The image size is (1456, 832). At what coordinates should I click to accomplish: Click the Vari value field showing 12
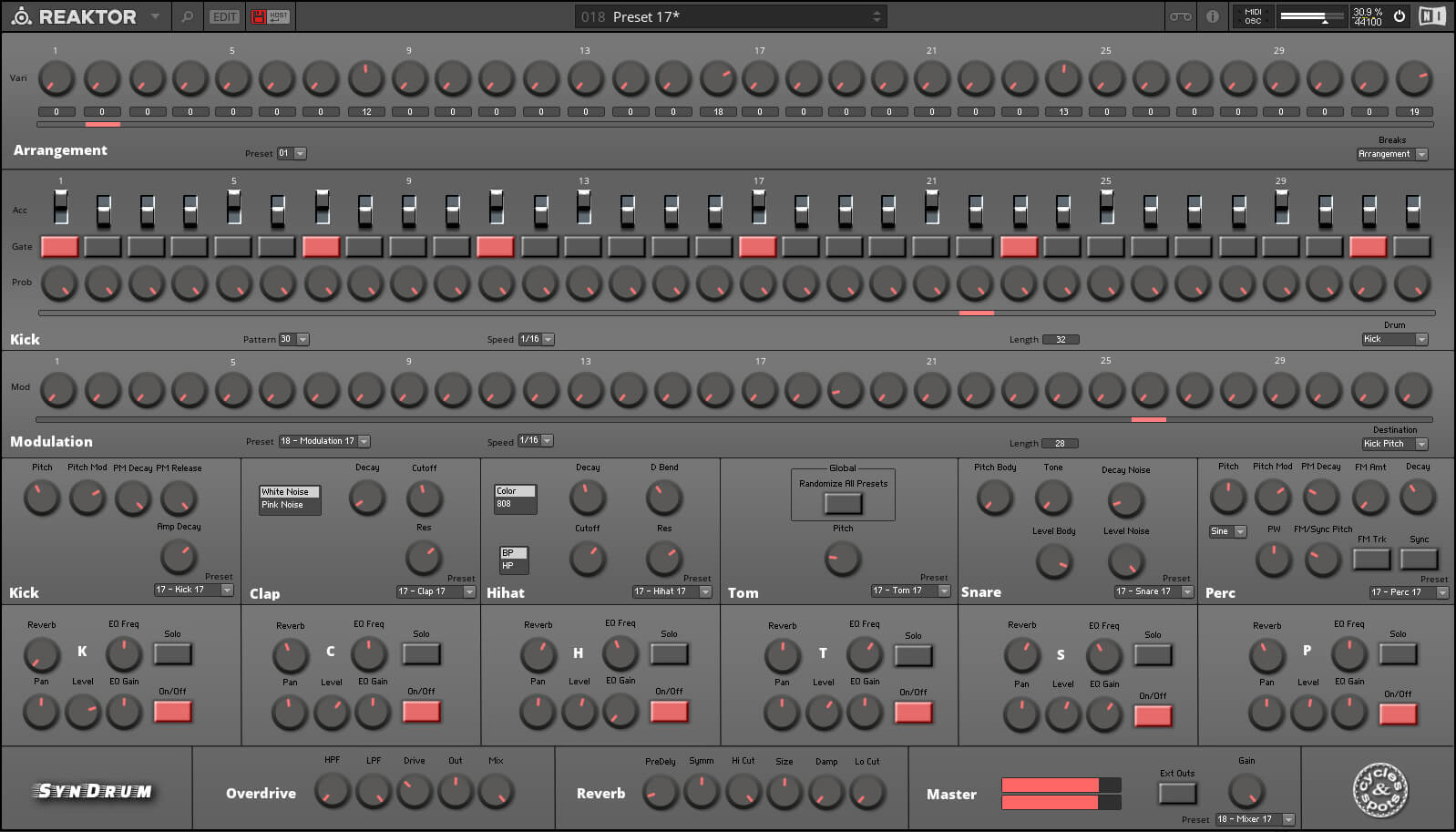366,112
